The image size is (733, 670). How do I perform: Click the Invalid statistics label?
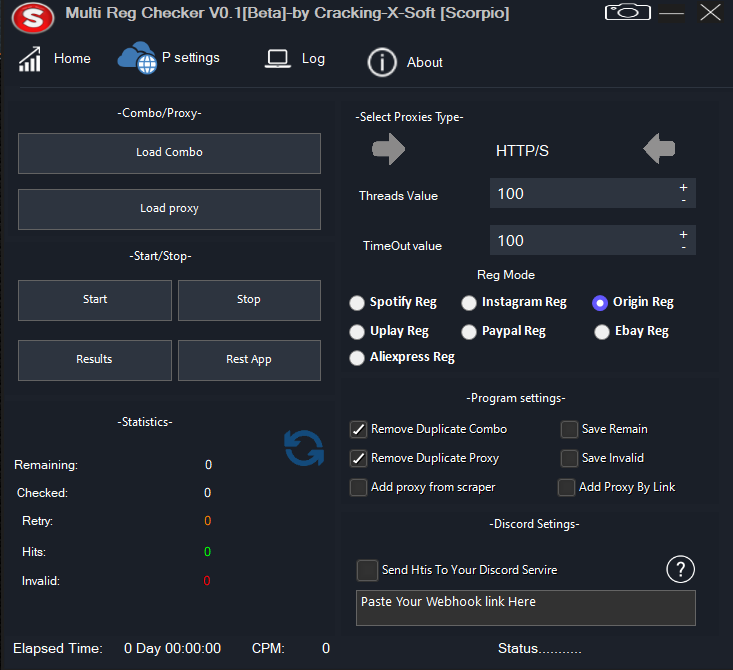coord(41,581)
